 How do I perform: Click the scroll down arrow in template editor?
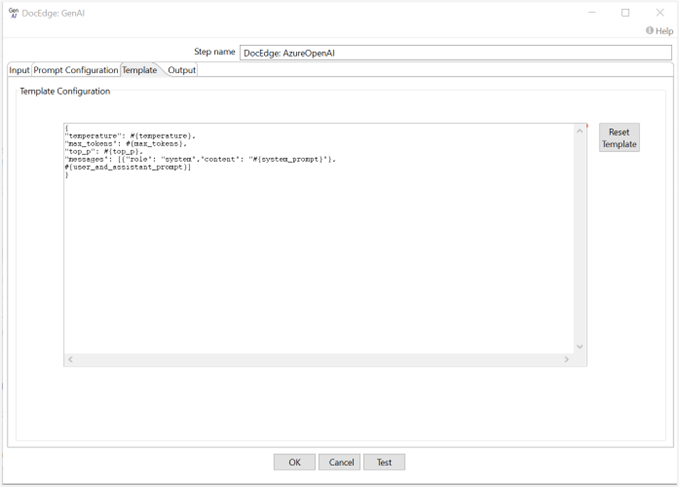pos(580,346)
